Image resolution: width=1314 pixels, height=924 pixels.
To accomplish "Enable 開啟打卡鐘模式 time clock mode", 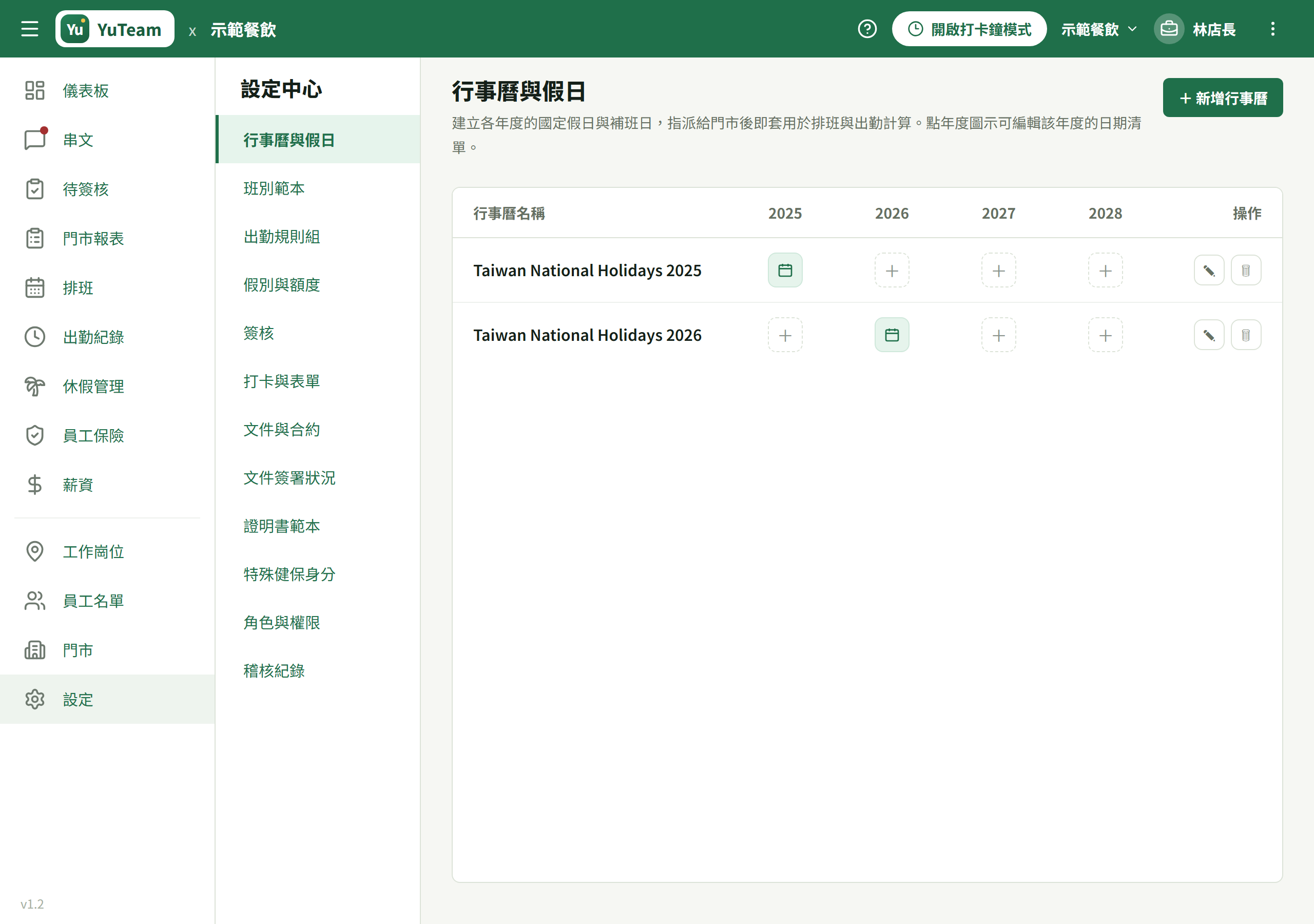I will click(969, 29).
